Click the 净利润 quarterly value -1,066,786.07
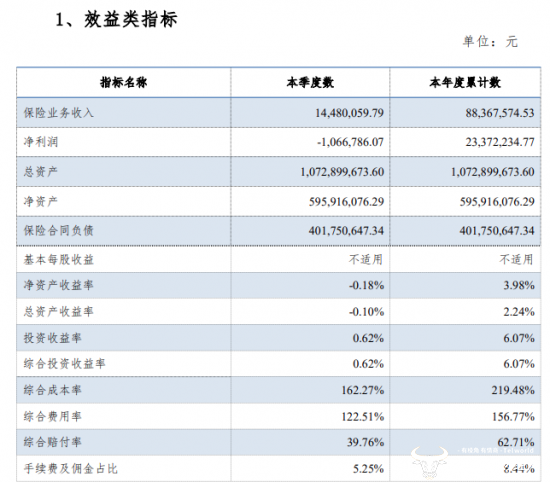Screen dimensions: 550x482 350,142
